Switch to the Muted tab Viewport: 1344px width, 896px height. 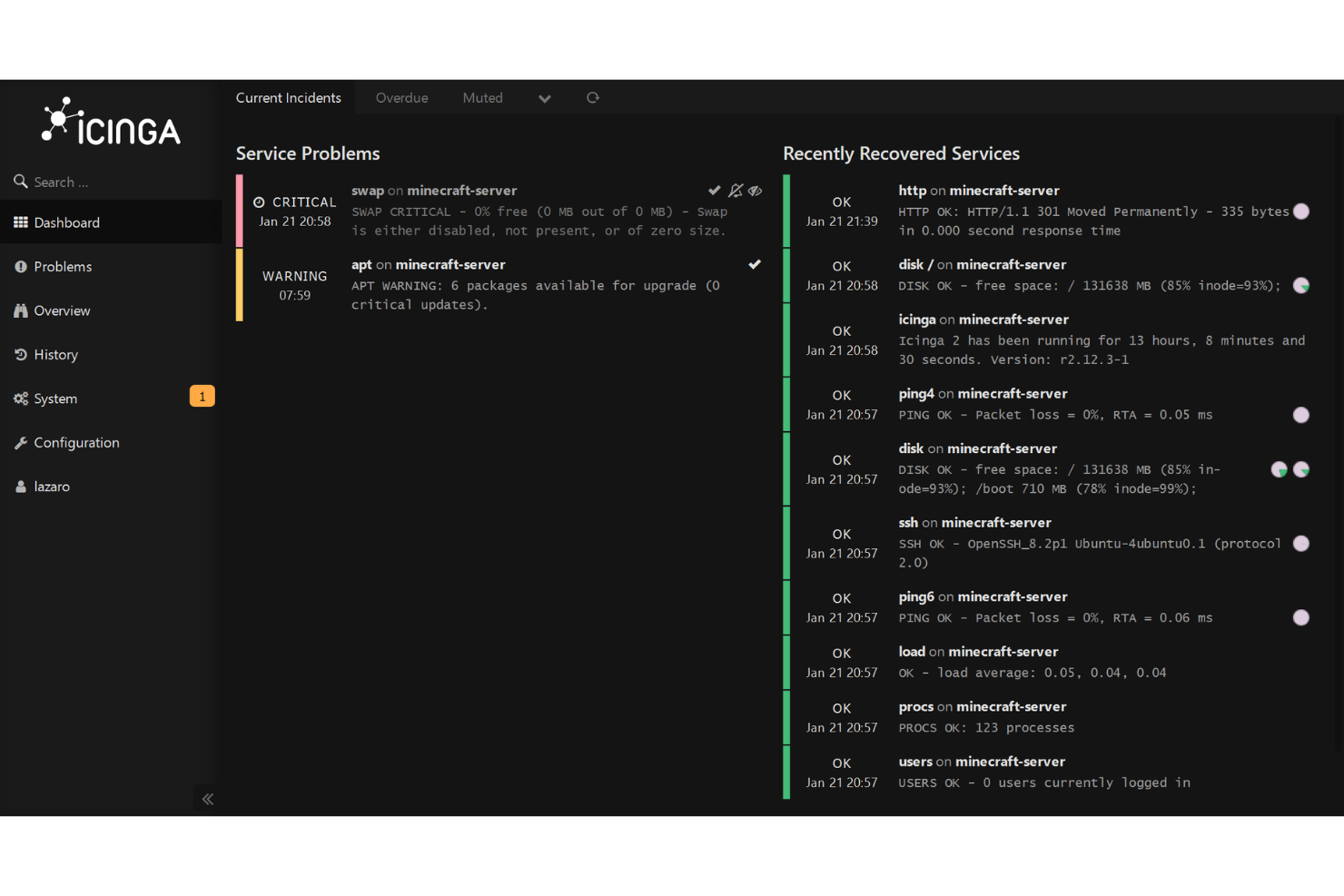pyautogui.click(x=482, y=97)
